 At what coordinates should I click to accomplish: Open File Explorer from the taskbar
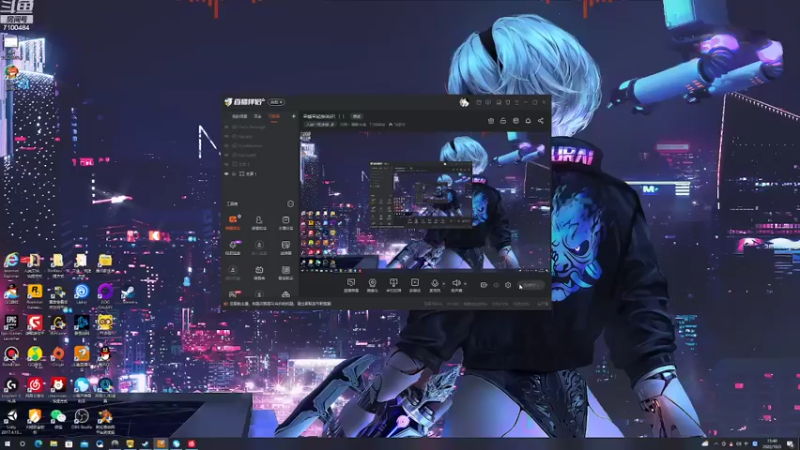(54, 444)
